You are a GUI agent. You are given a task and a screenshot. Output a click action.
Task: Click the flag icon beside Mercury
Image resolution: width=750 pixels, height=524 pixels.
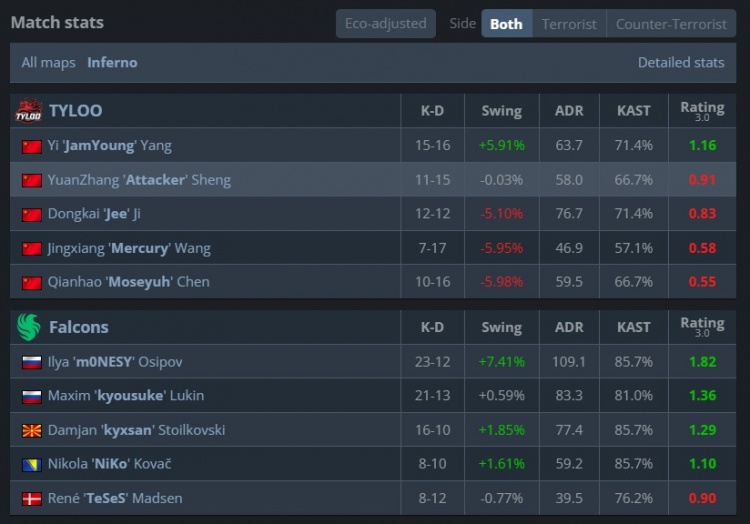pos(32,248)
